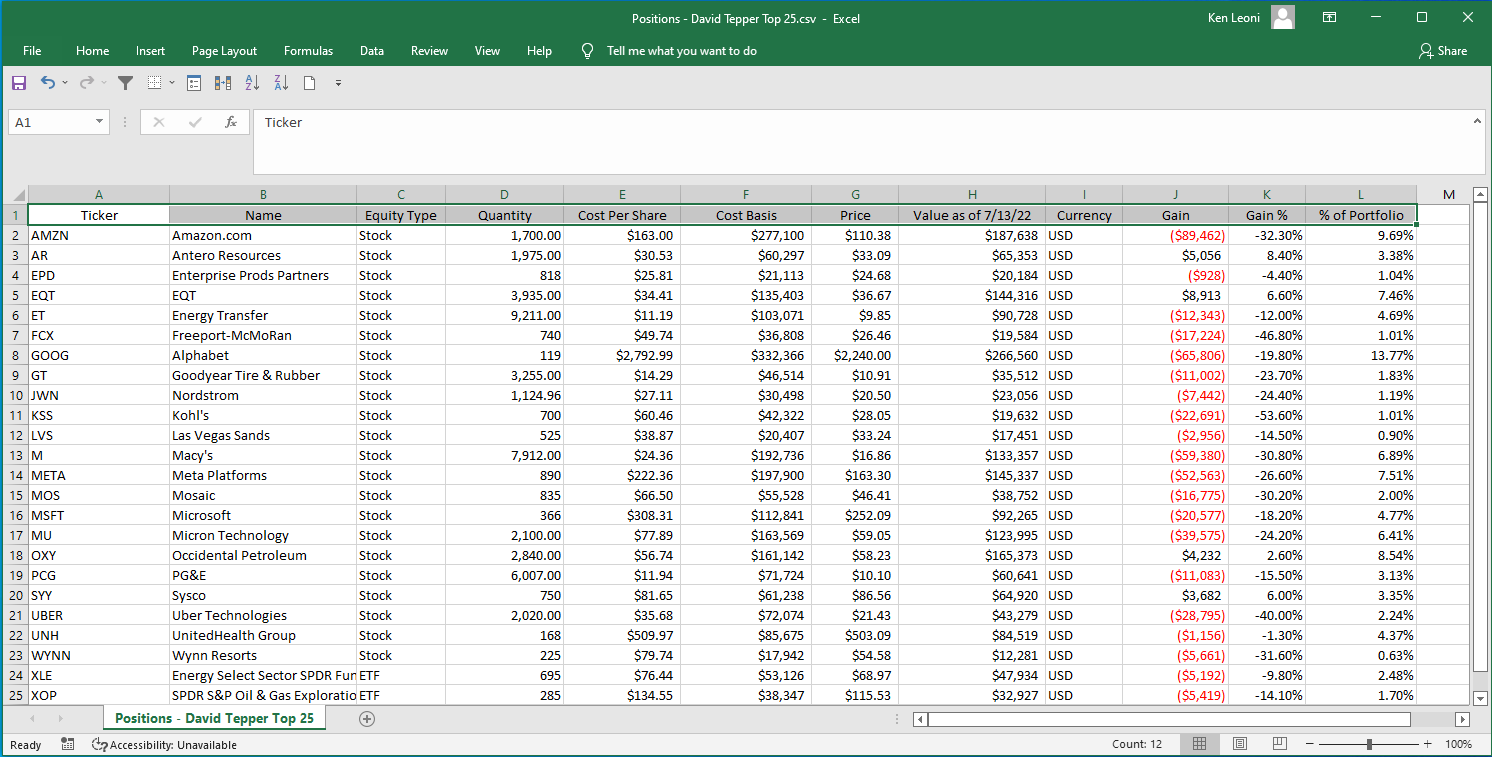Click the Enter checkmark formula icon
This screenshot has height=757, width=1492.
tap(195, 122)
